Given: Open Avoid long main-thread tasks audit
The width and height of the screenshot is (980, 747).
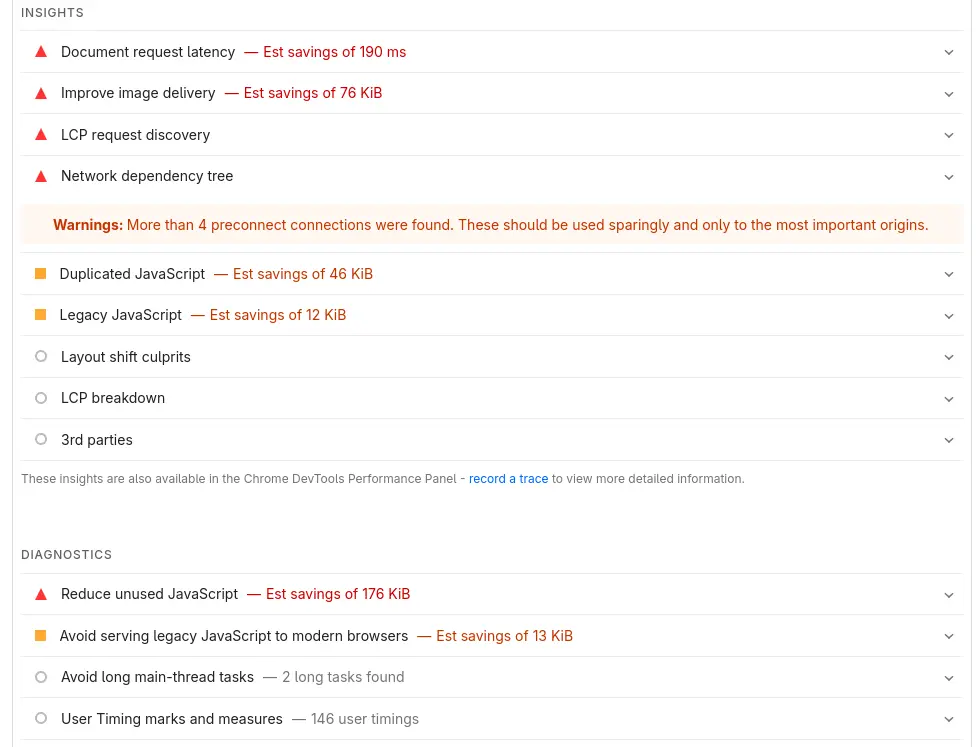Looking at the screenshot, I should pyautogui.click(x=157, y=677).
